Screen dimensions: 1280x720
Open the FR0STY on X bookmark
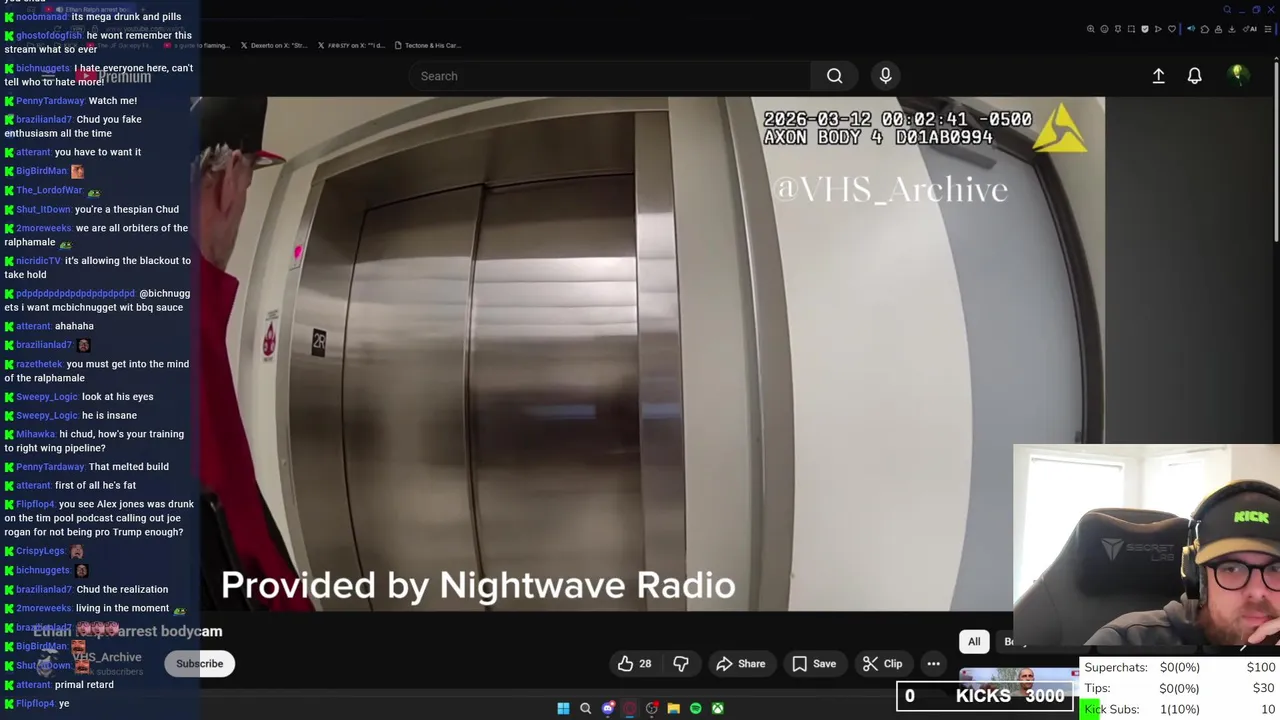tap(351, 45)
